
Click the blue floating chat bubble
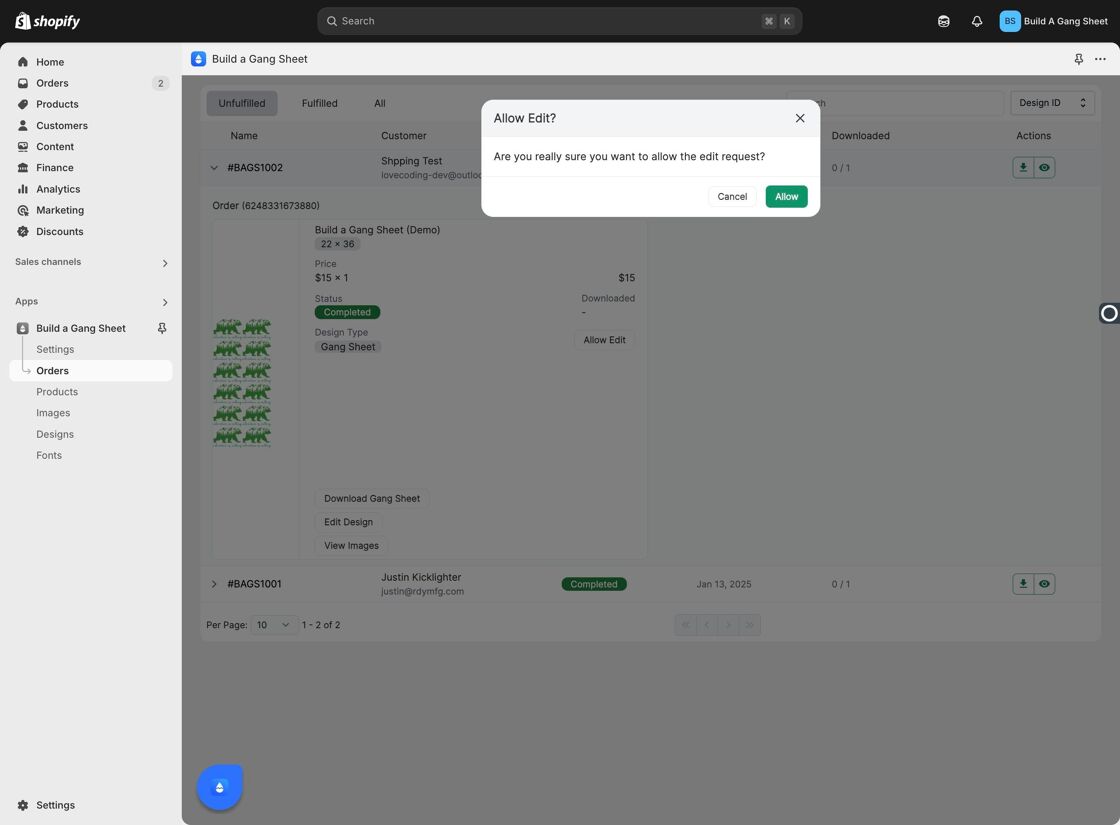click(220, 787)
